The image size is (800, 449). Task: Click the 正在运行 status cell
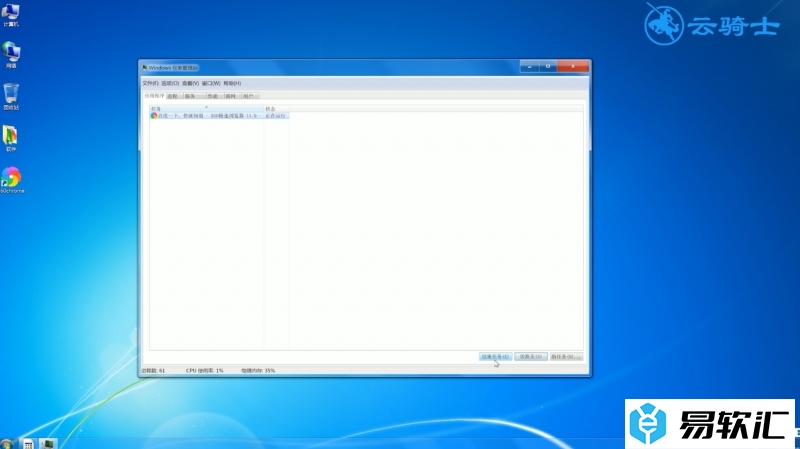276,116
